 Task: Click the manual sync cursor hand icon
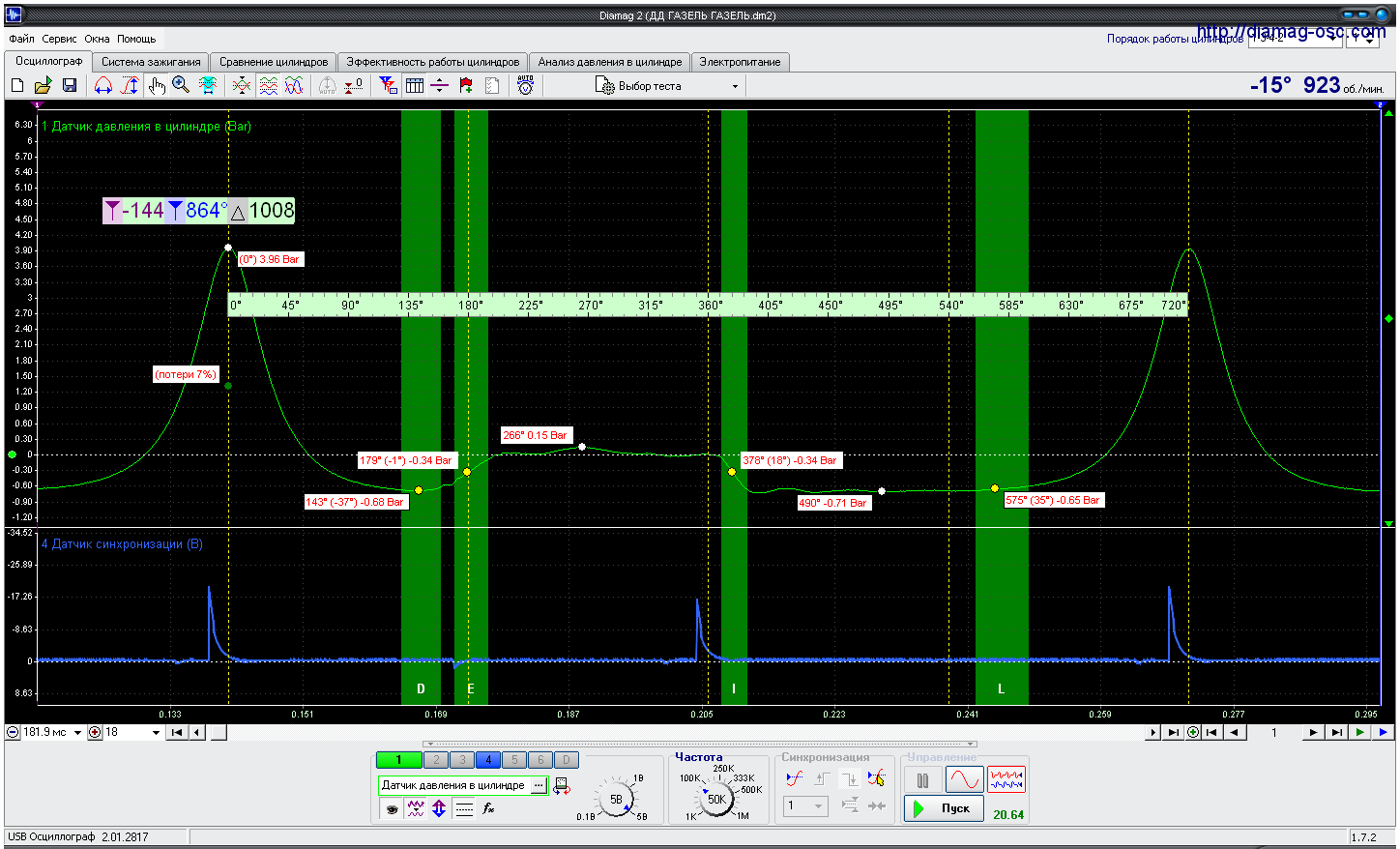pos(876,777)
